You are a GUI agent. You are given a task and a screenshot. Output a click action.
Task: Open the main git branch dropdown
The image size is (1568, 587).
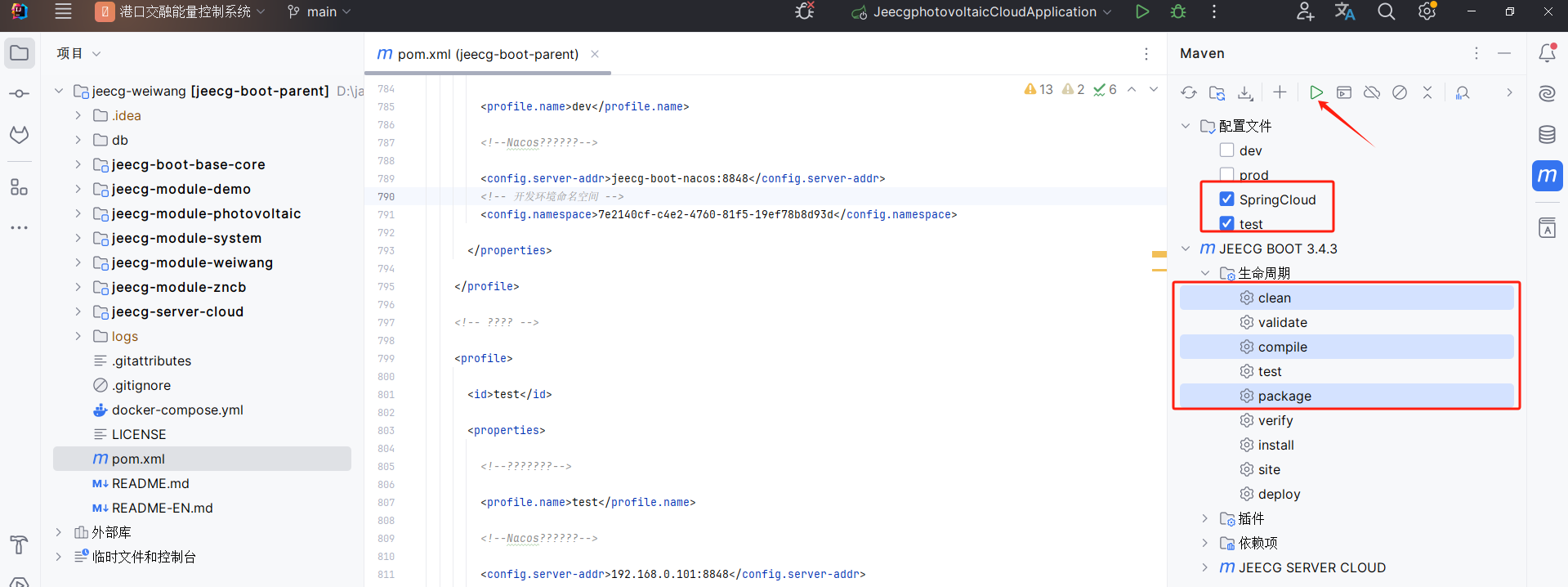tap(319, 11)
